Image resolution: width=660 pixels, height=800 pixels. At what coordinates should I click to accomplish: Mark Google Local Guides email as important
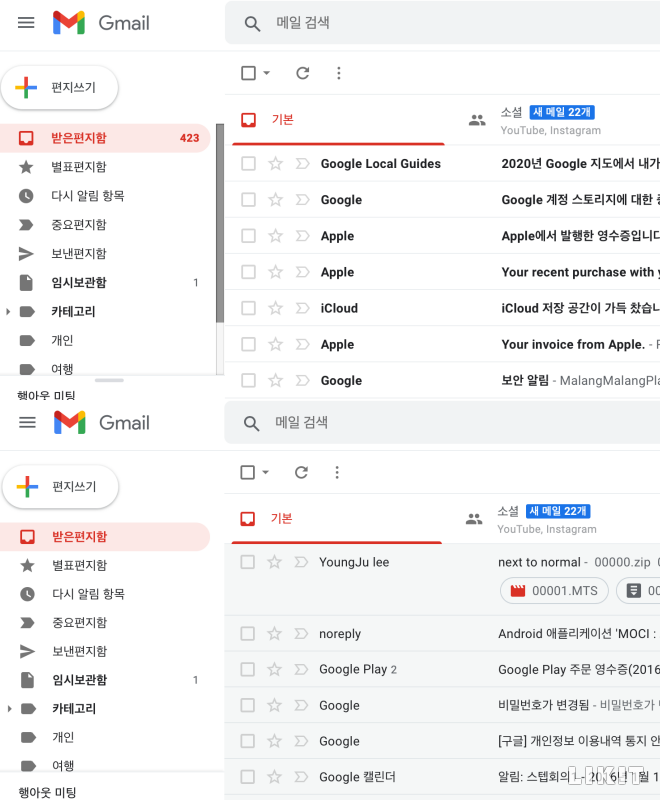(302, 163)
